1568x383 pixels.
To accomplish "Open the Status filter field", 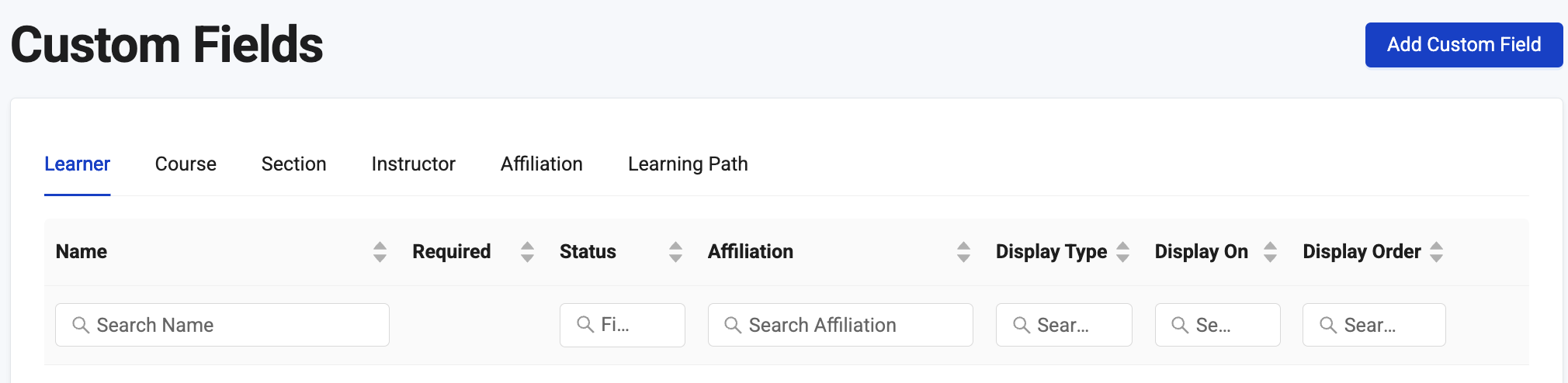I will 622,325.
